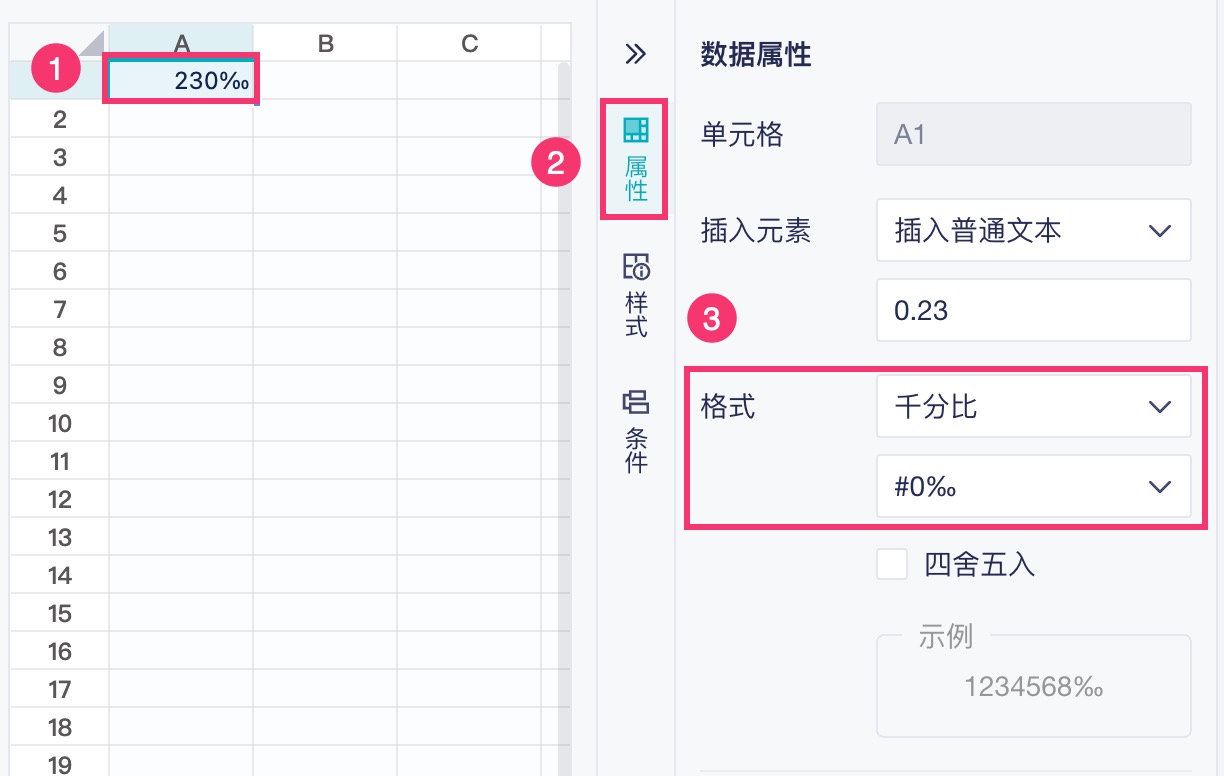This screenshot has width=1224, height=776.
Task: Click cell B1 in the grid
Action: [x=325, y=81]
